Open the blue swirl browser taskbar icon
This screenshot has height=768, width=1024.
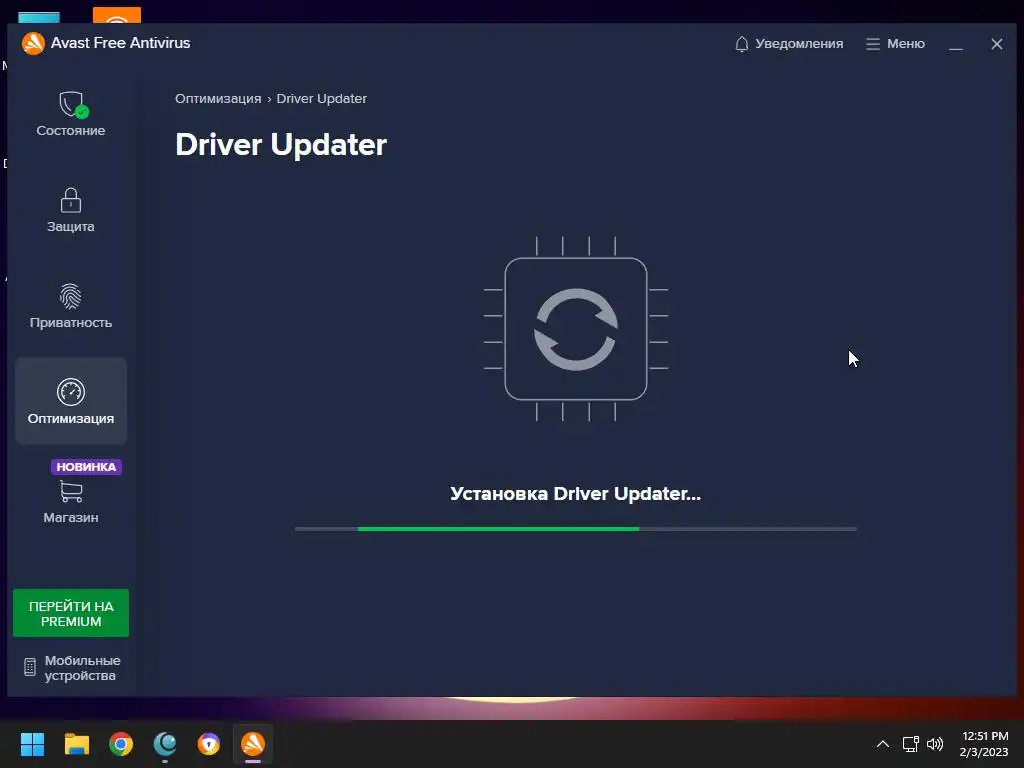[x=165, y=744]
